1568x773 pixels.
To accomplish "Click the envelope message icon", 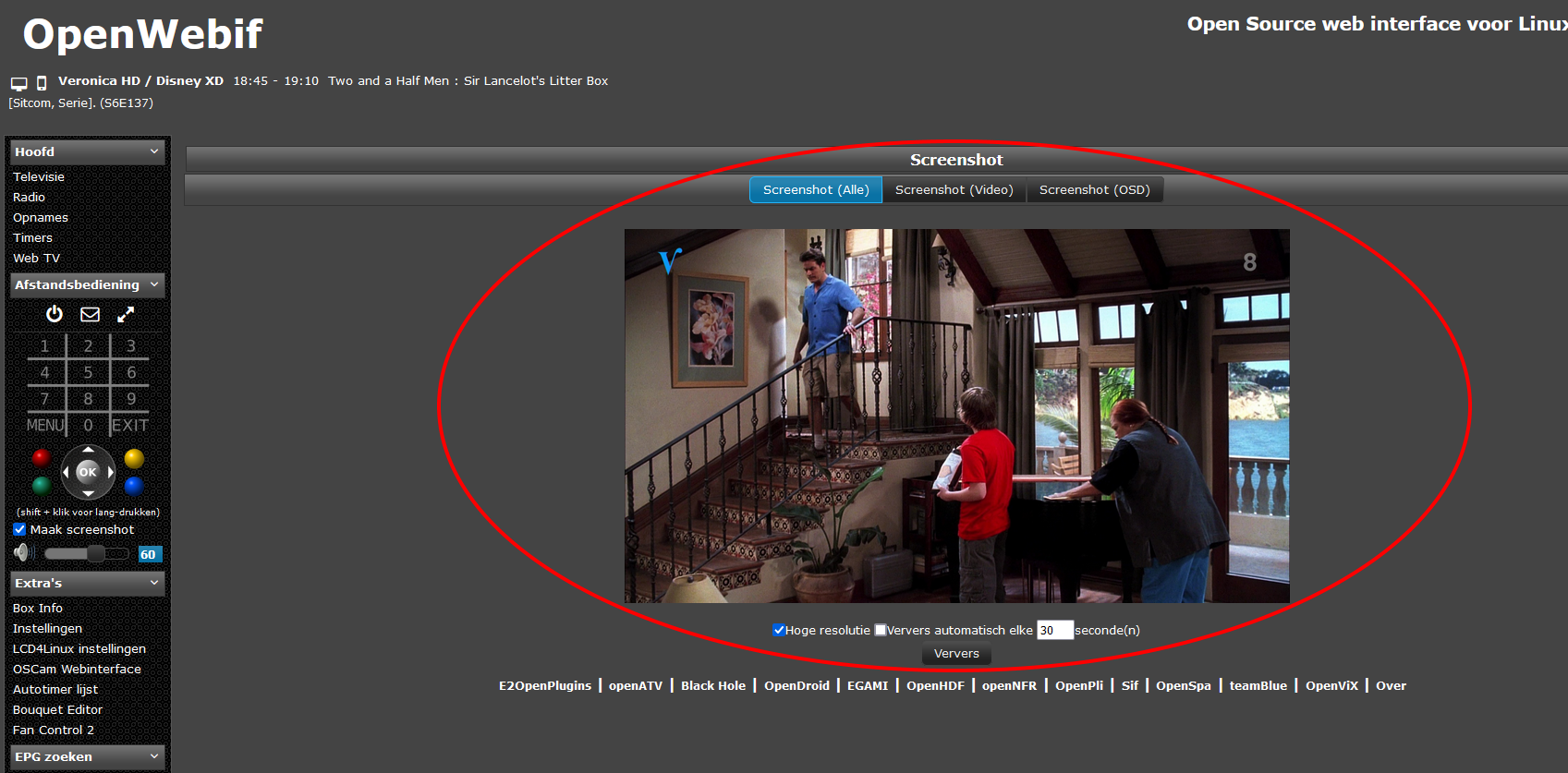I will pyautogui.click(x=90, y=315).
